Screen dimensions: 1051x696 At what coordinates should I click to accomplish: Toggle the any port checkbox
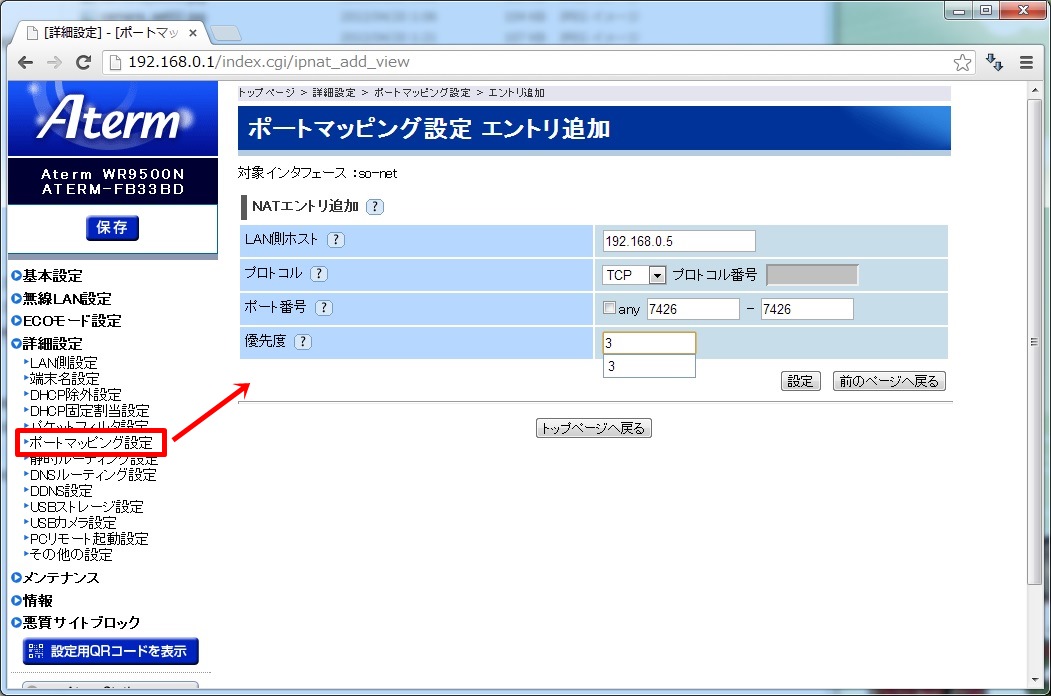tap(609, 308)
